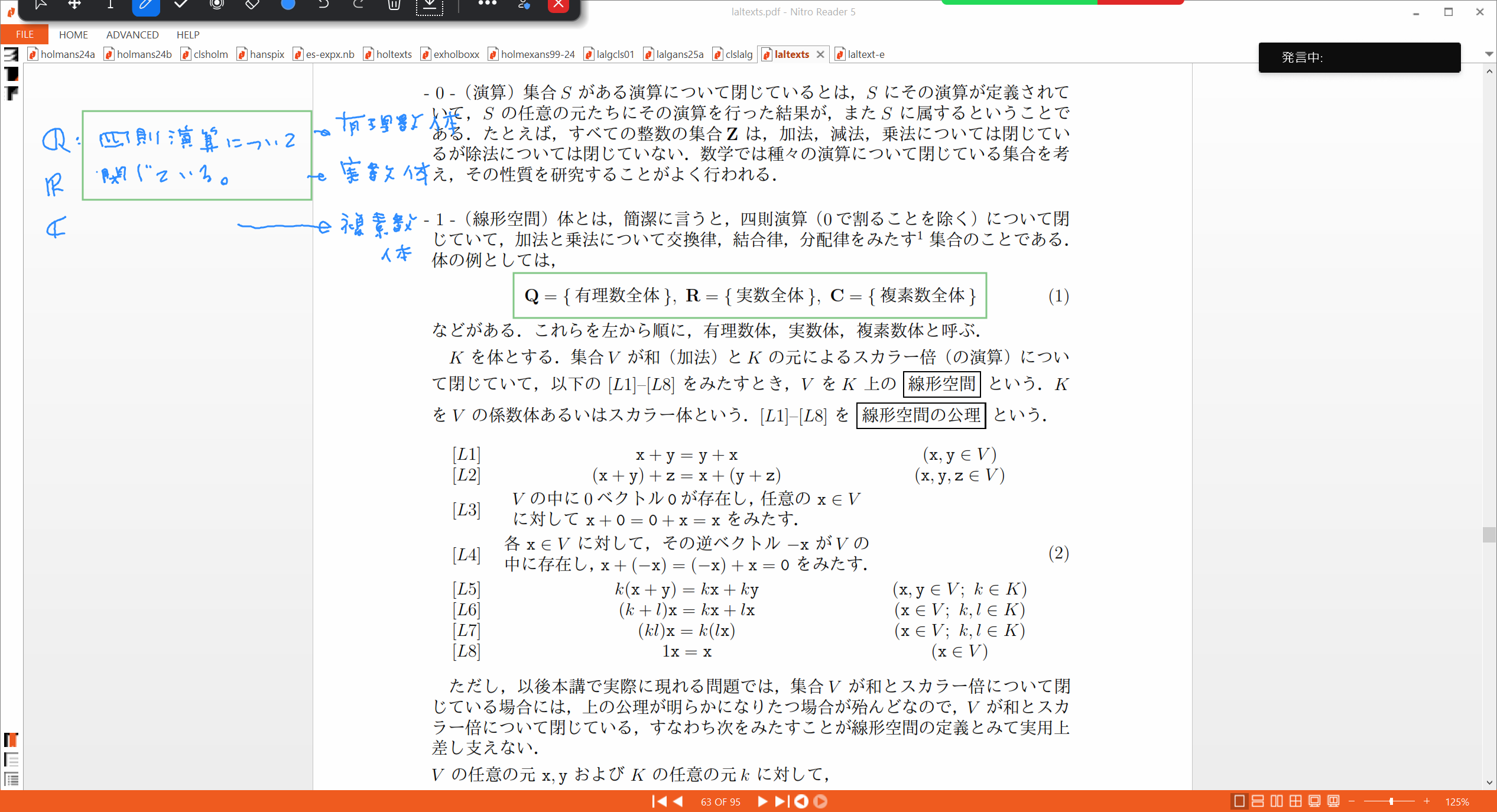Expand the document tab overflow arrow
The image size is (1497, 812).
coord(1489,54)
